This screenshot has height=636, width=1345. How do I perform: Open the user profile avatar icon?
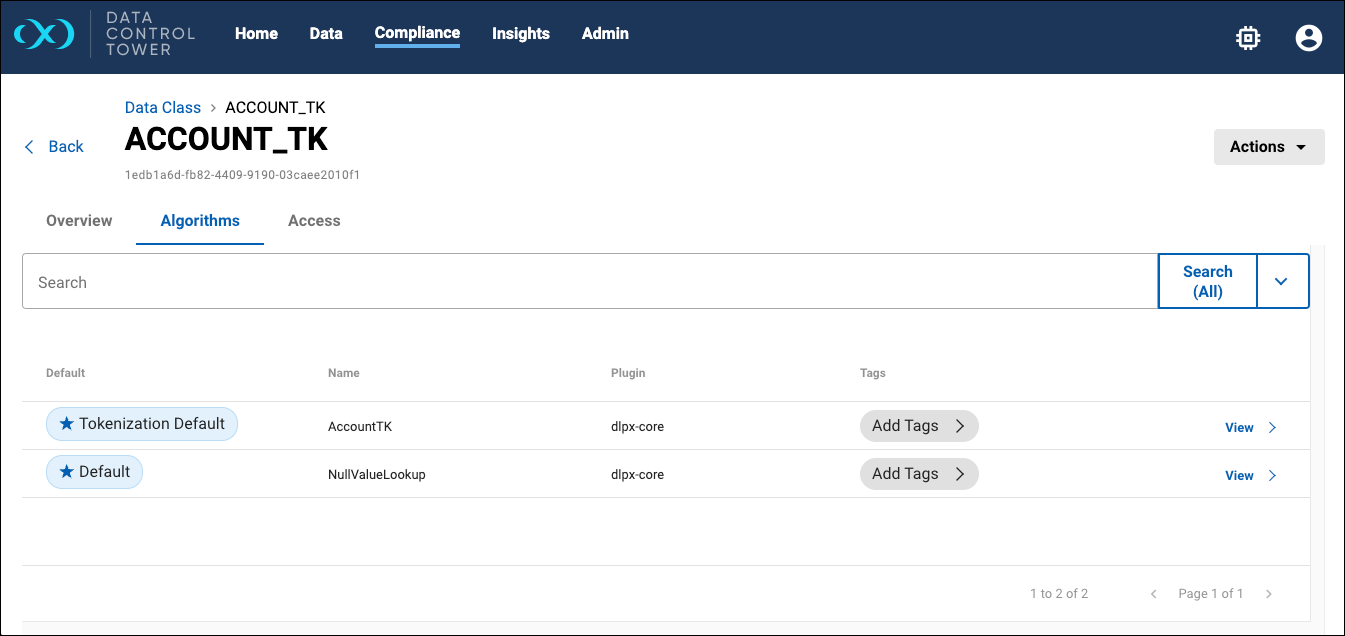pyautogui.click(x=1308, y=38)
